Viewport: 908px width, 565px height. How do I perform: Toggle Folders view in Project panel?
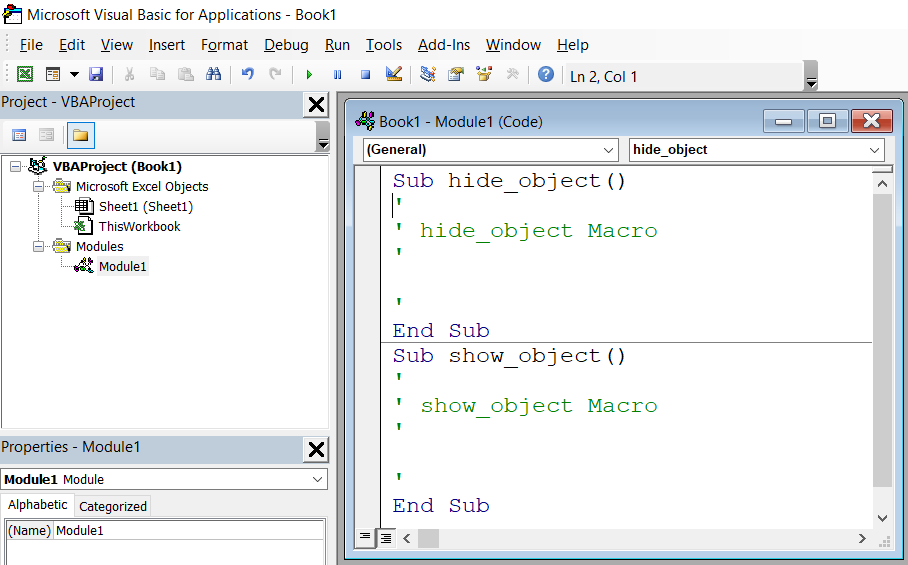point(80,135)
